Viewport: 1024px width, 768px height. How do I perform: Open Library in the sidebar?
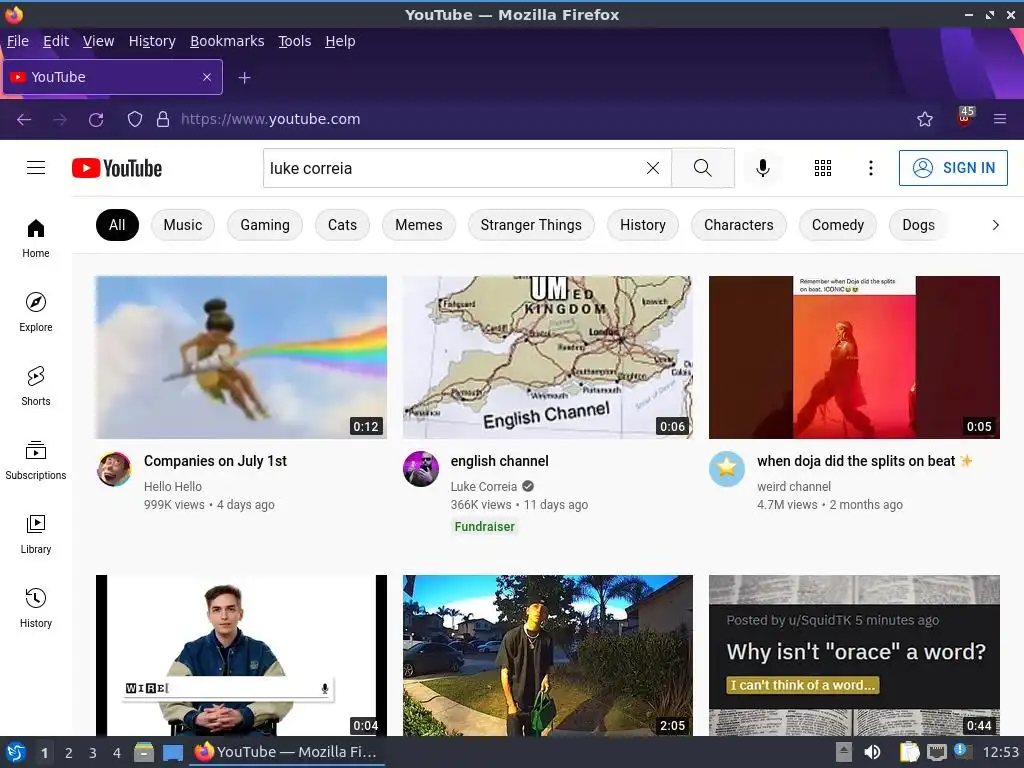[x=36, y=534]
